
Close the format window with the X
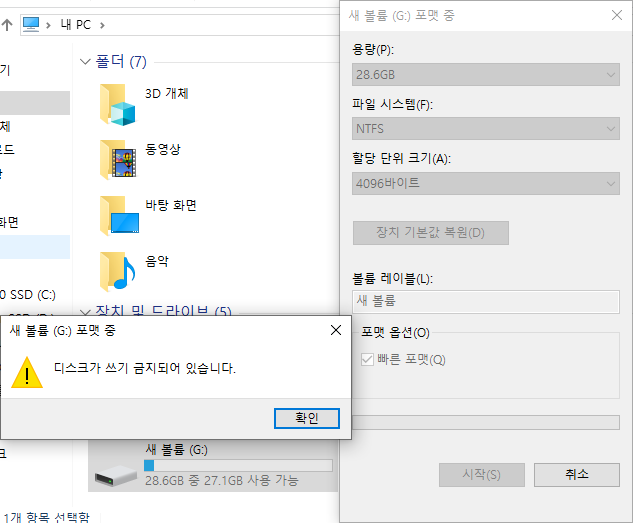tap(616, 15)
